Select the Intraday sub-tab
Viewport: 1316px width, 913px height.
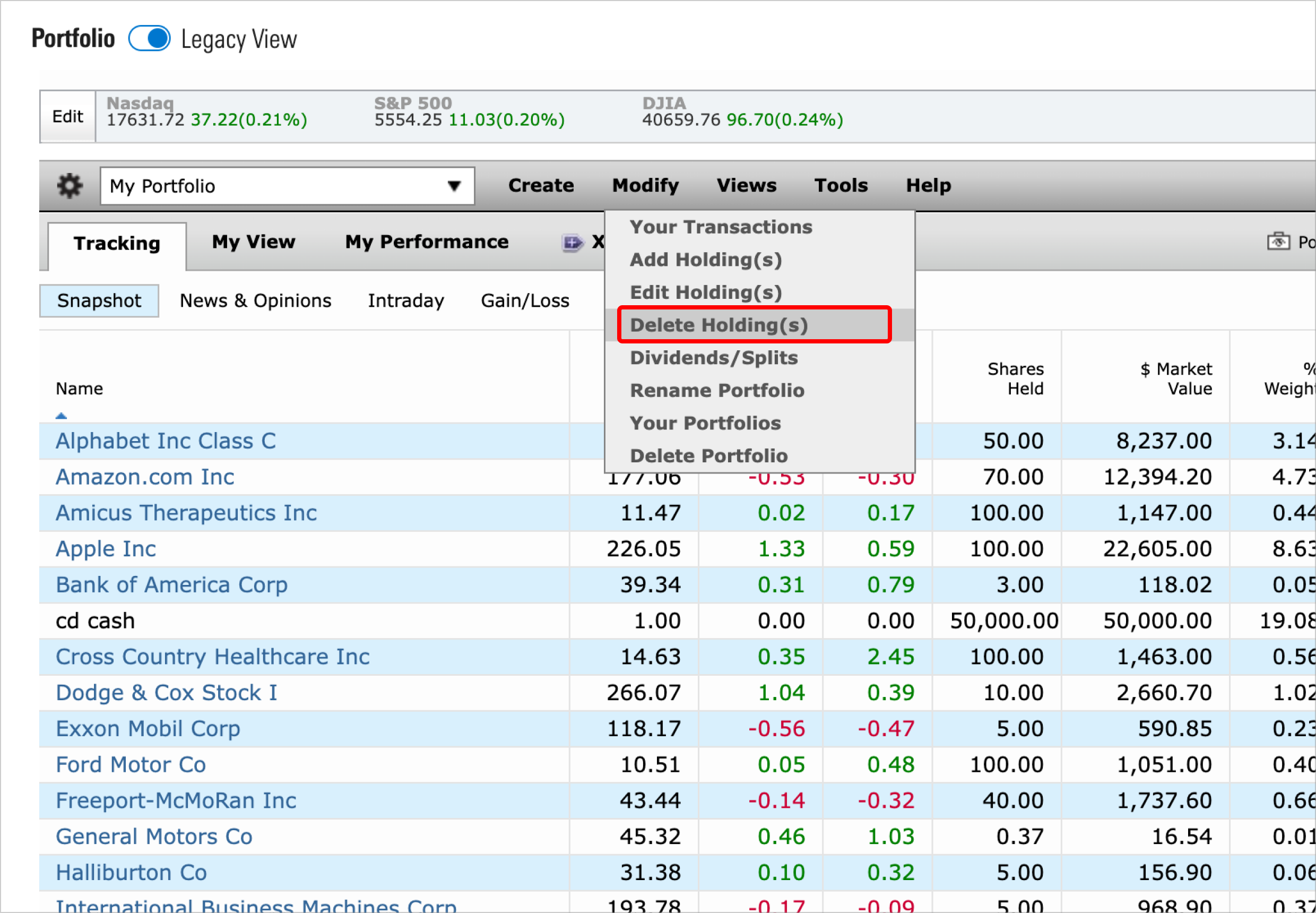pyautogui.click(x=405, y=301)
